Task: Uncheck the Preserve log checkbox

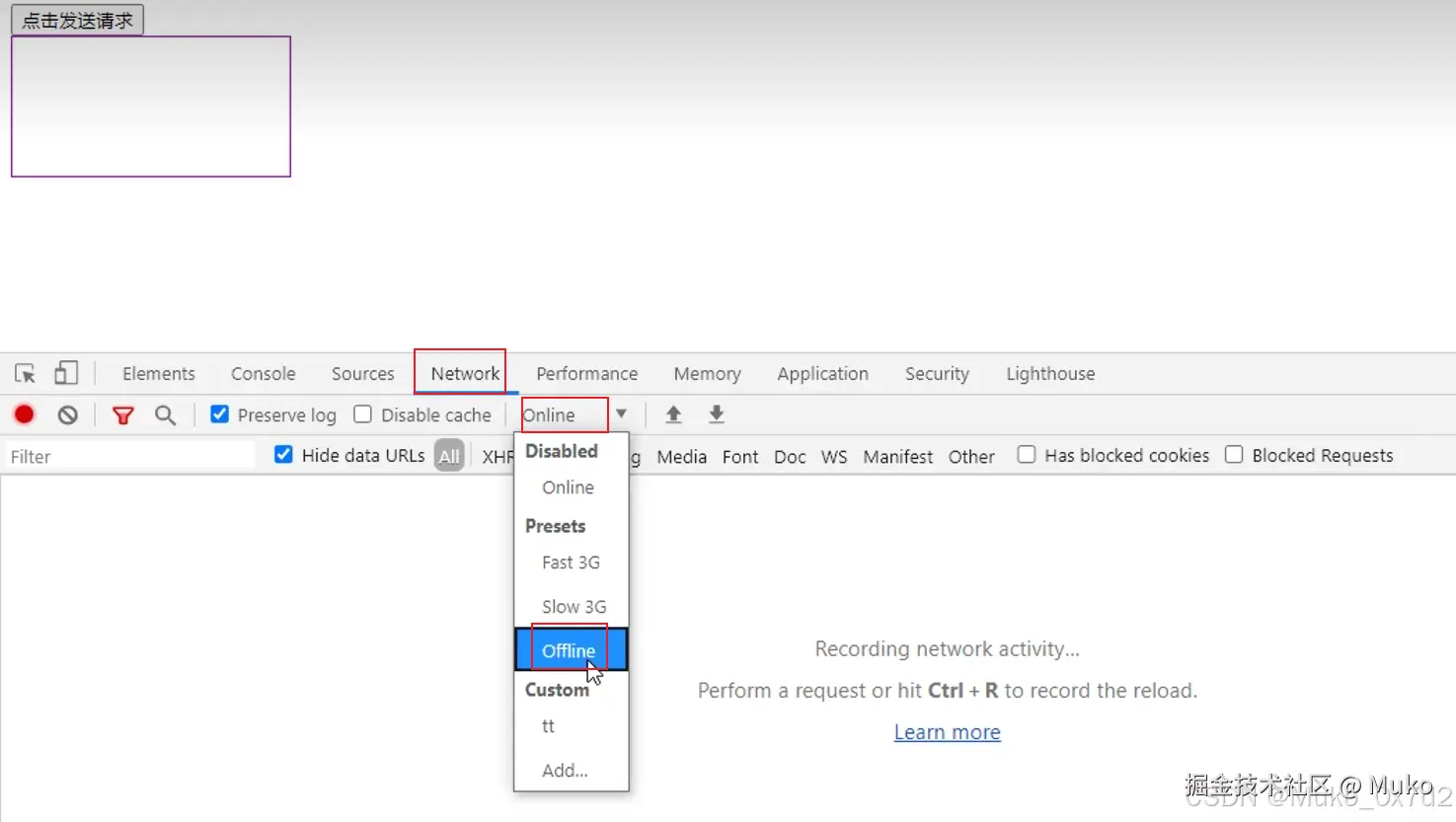Action: [x=220, y=414]
